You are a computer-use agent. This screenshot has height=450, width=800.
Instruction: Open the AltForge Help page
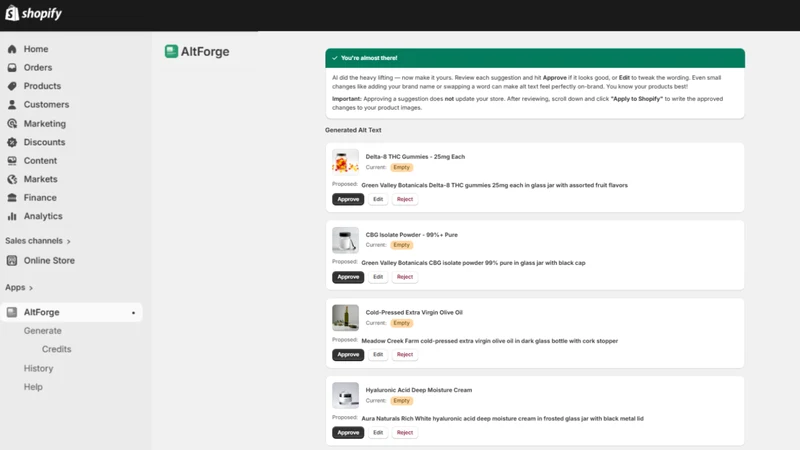33,387
